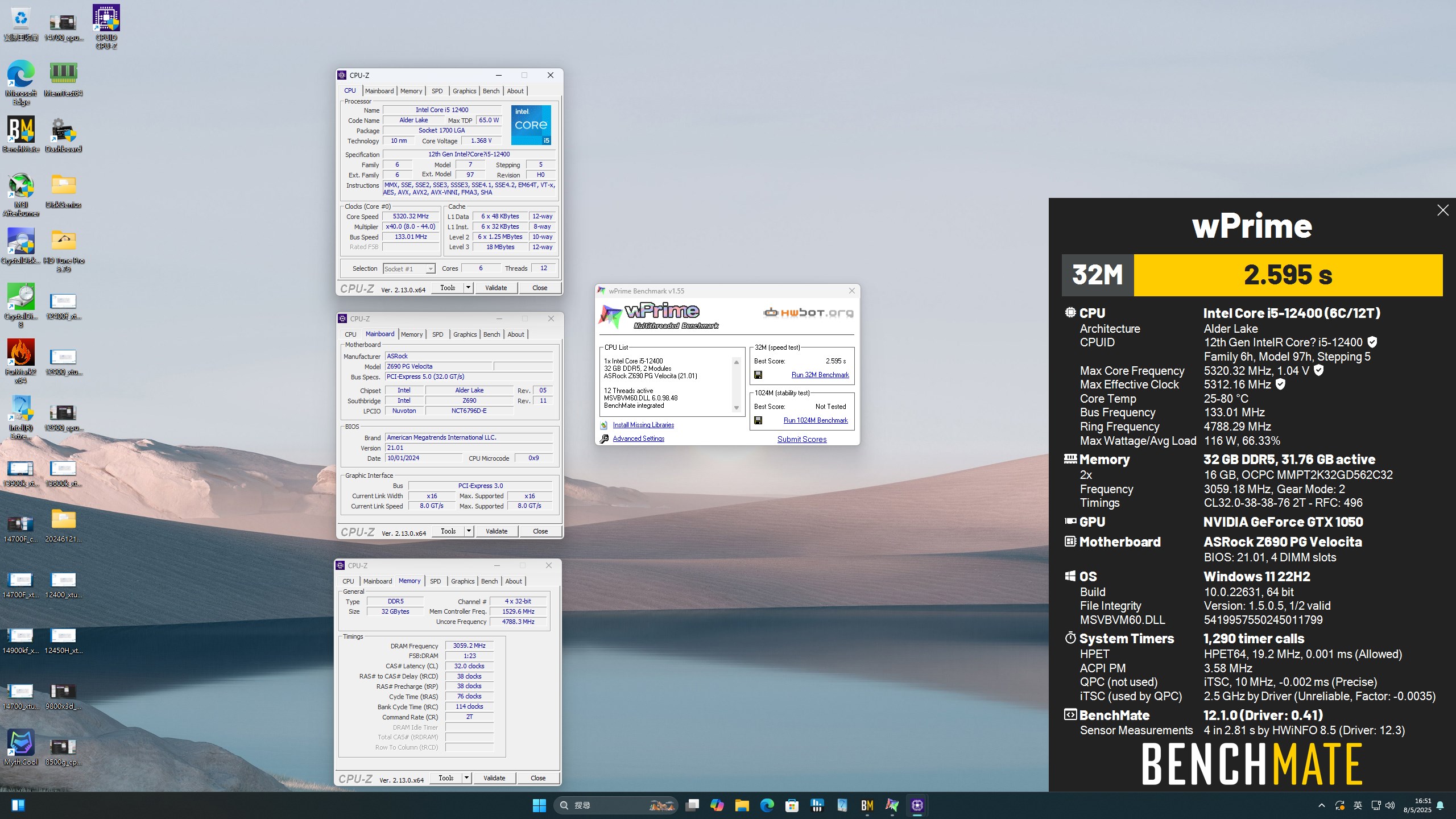The width and height of the screenshot is (1456, 819).
Task: Switch to Mainboard tab in top CPU-Z window
Action: 379,91
